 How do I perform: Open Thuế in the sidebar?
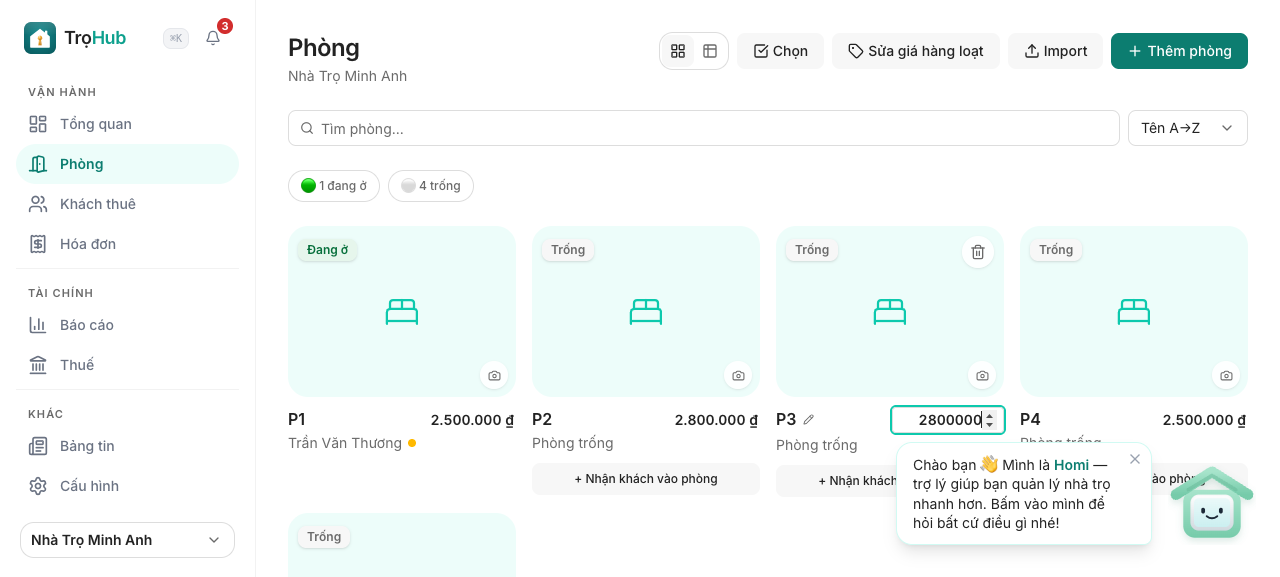tap(128, 365)
